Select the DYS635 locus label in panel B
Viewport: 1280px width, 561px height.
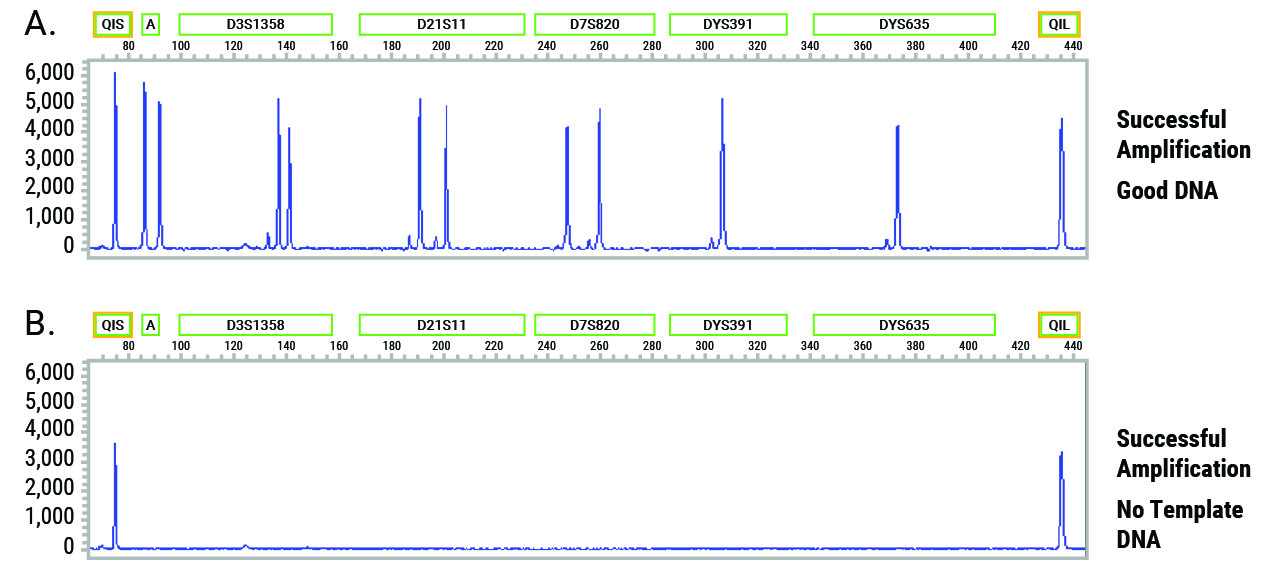904,325
